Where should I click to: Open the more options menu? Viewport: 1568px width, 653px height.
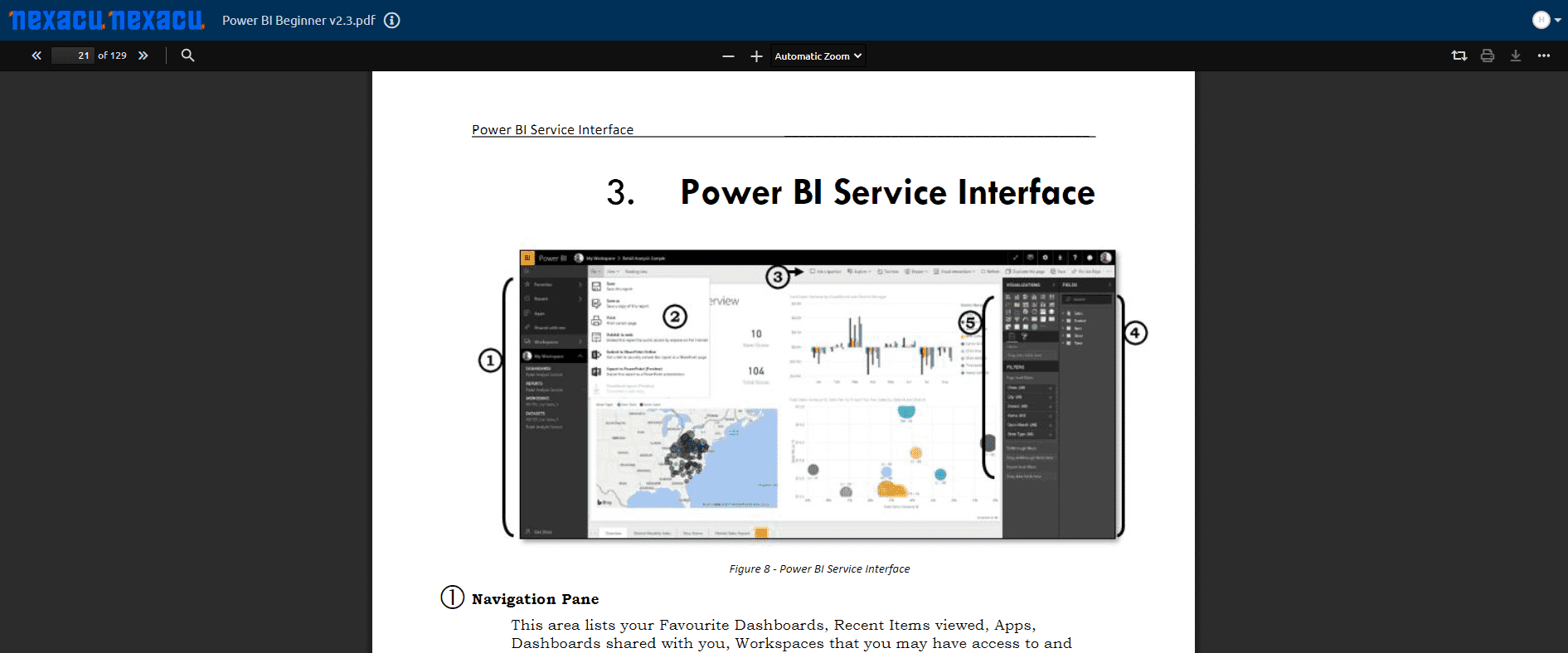(x=1544, y=56)
